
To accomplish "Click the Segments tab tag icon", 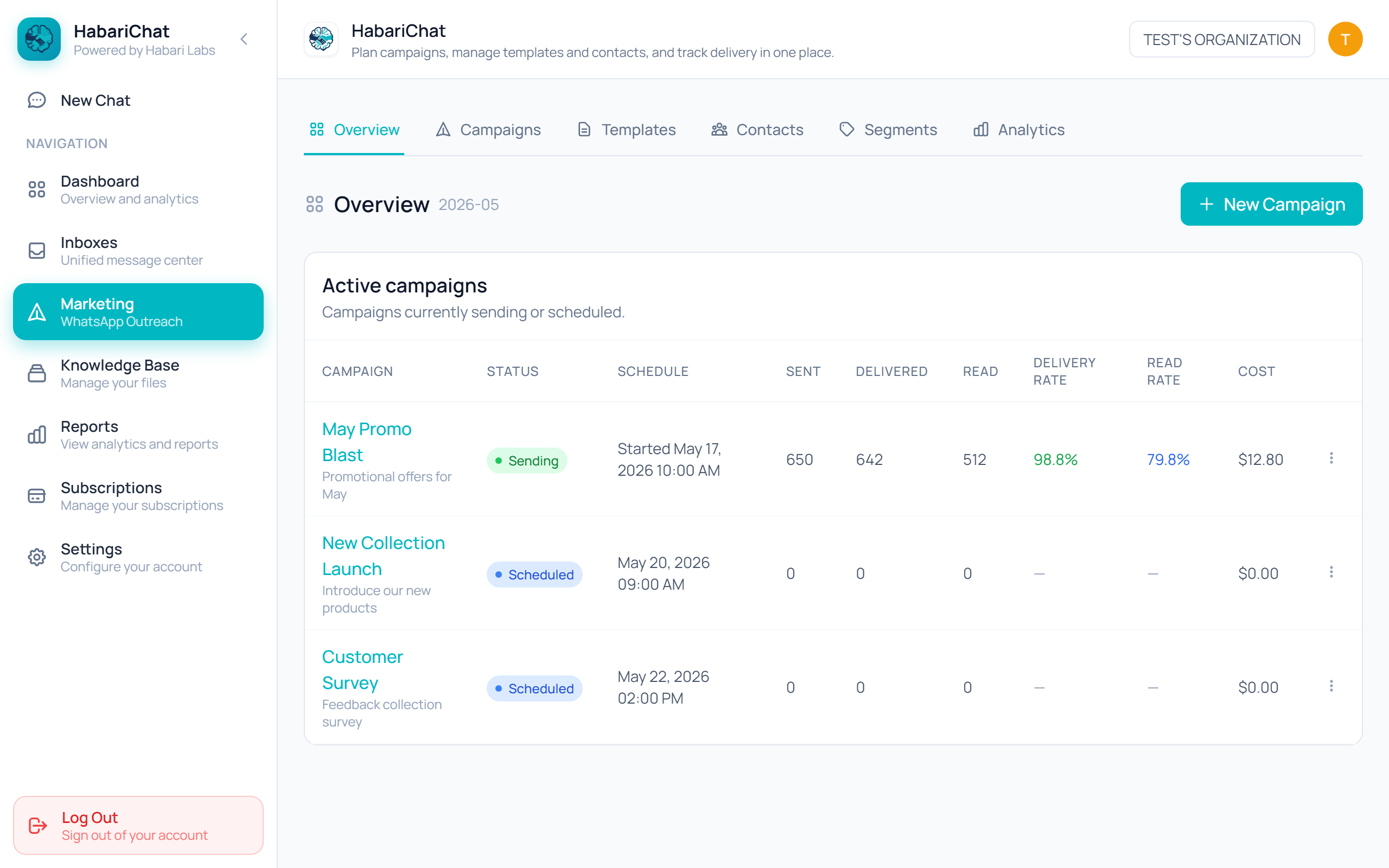I will (x=846, y=129).
